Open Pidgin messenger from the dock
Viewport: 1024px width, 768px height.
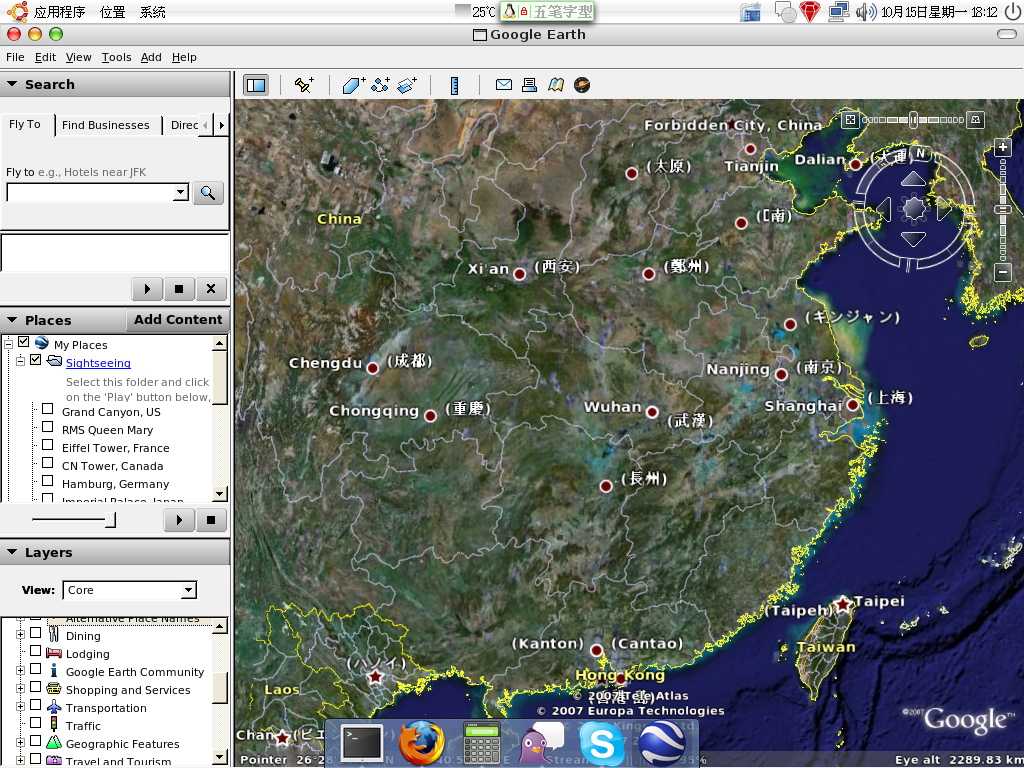(541, 743)
